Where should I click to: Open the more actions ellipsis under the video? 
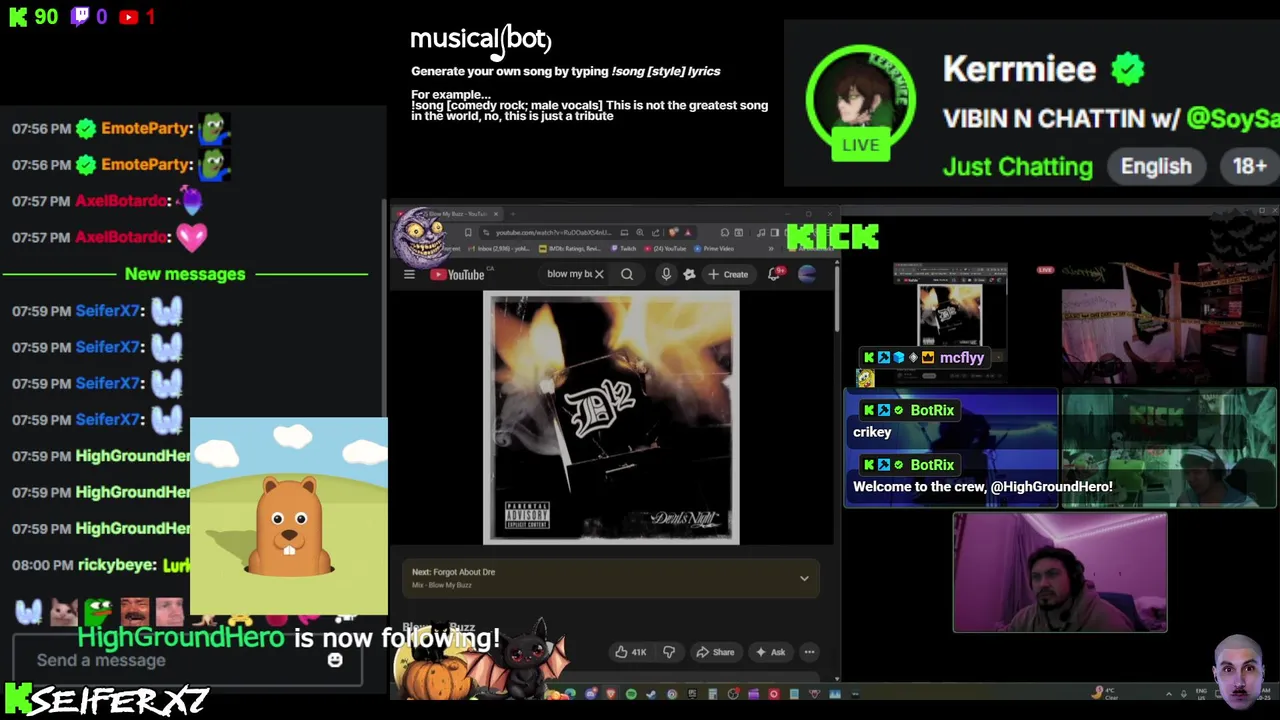809,652
